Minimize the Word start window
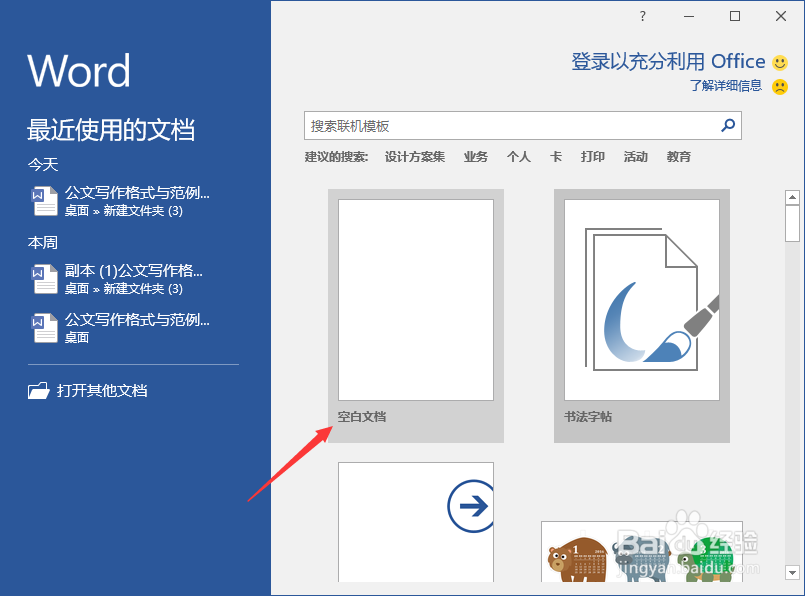Screen dimensions: 805x596 pyautogui.click(x=689, y=16)
